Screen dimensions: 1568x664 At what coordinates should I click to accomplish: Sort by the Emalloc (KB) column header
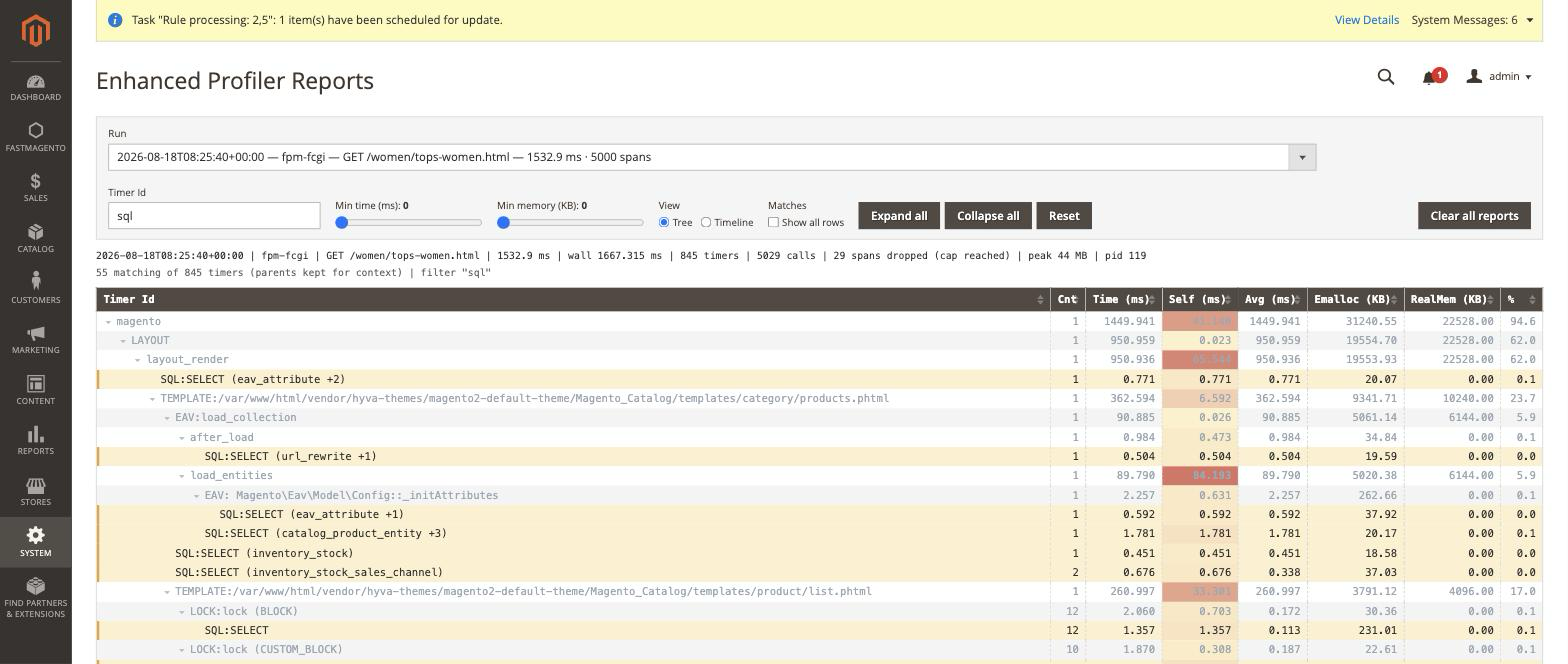coord(1356,299)
